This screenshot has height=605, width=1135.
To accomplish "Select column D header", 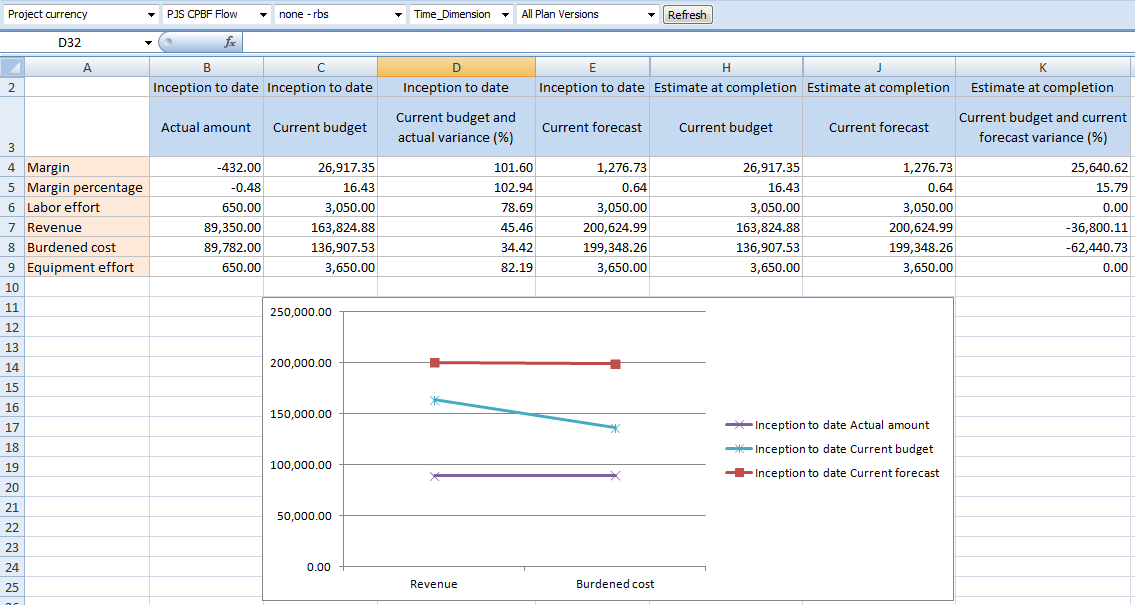I will [456, 67].
